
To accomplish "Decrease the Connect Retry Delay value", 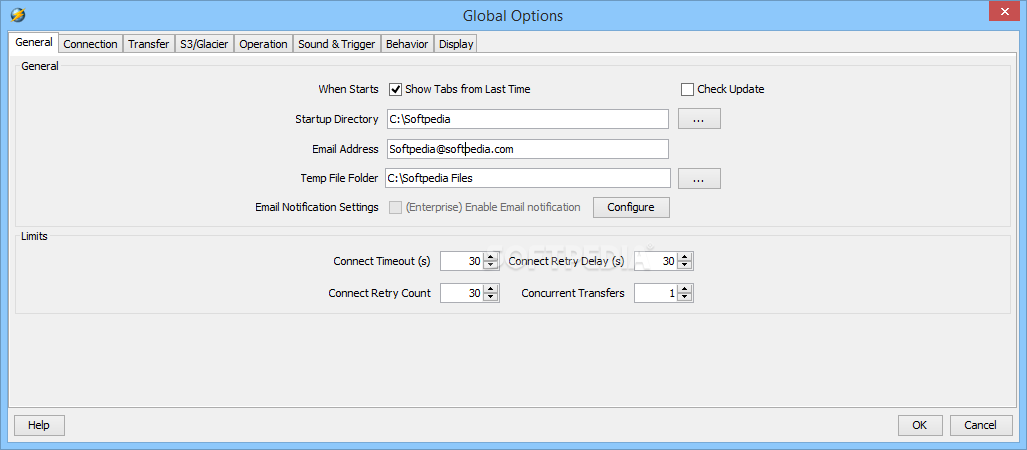I will [x=685, y=265].
